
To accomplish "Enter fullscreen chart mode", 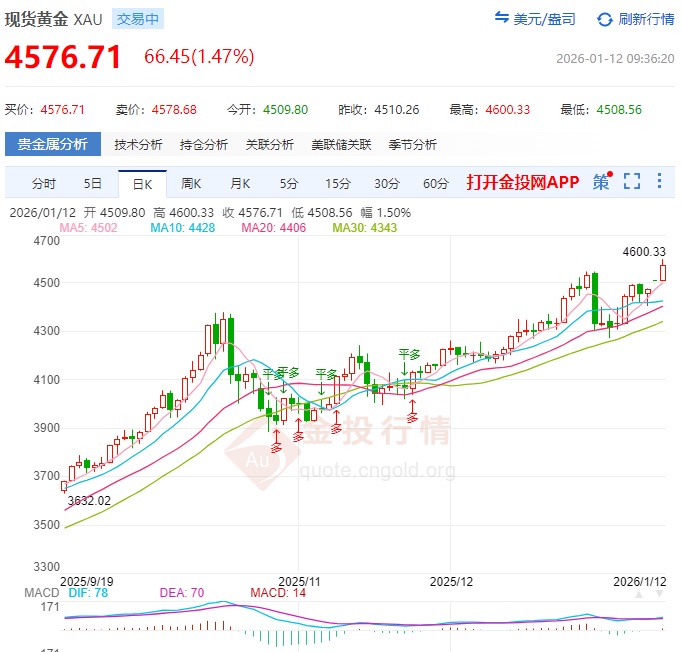I will [x=631, y=181].
